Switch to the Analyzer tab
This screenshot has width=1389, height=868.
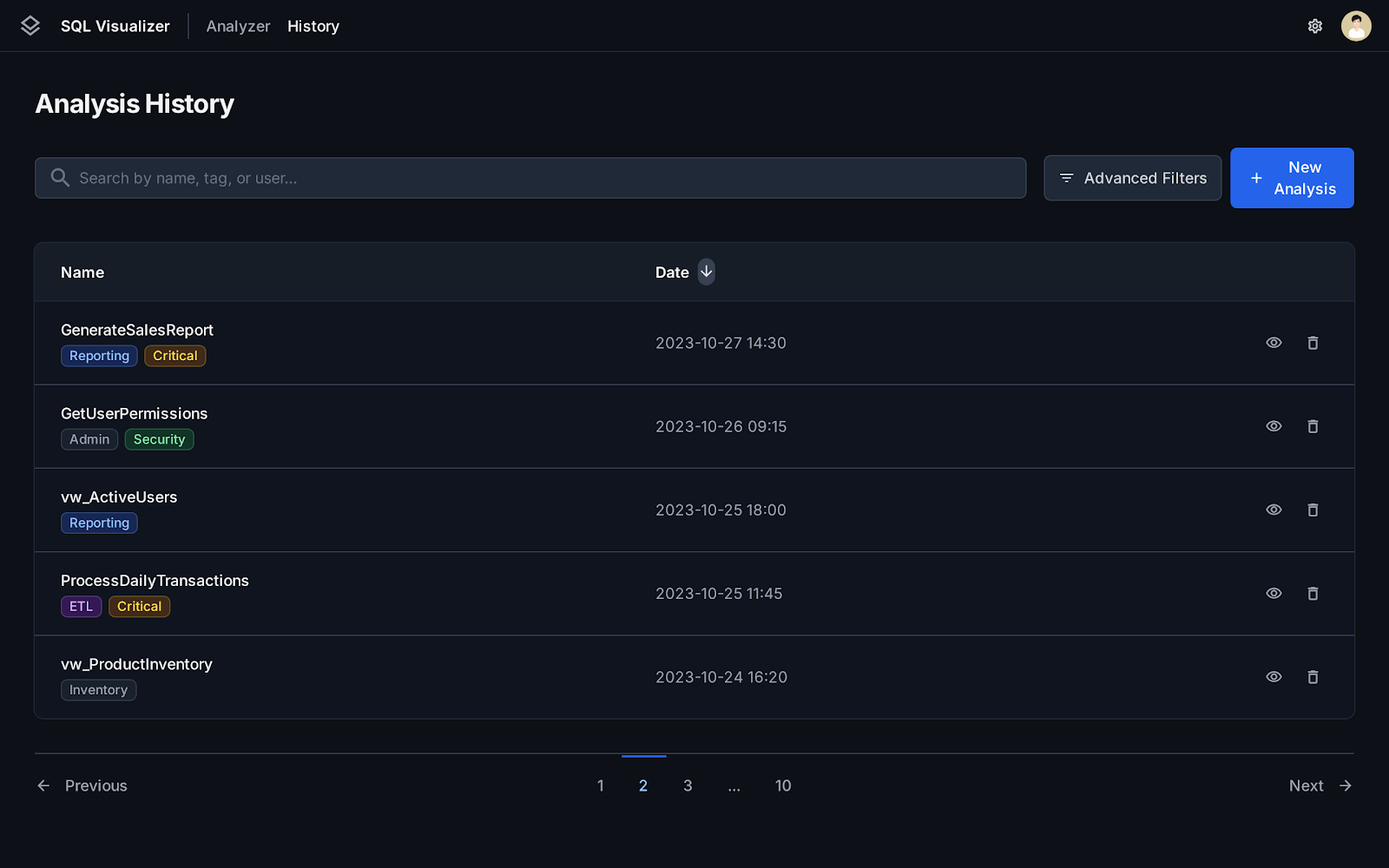point(238,26)
